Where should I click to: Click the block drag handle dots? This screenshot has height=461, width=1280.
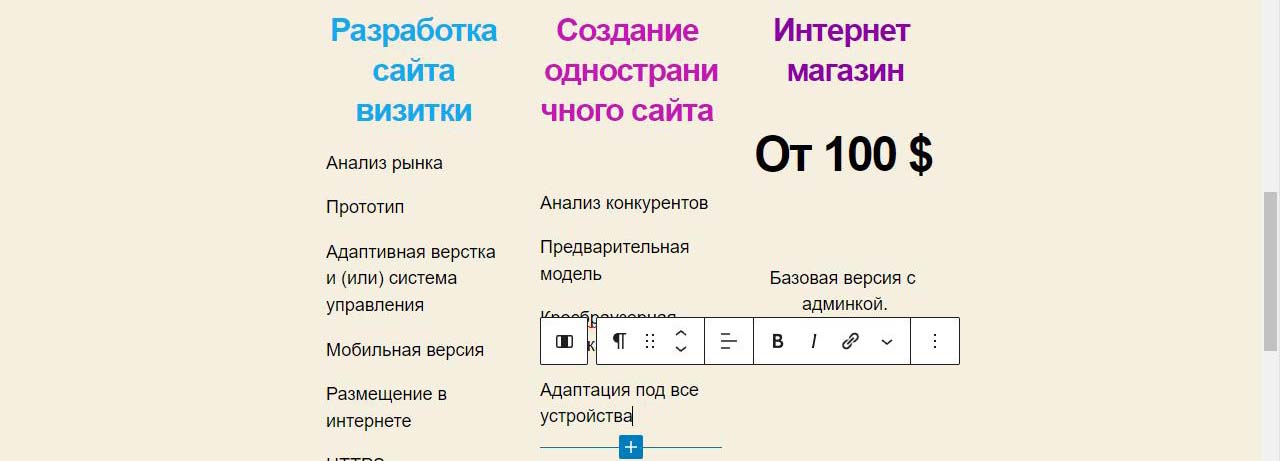point(650,342)
